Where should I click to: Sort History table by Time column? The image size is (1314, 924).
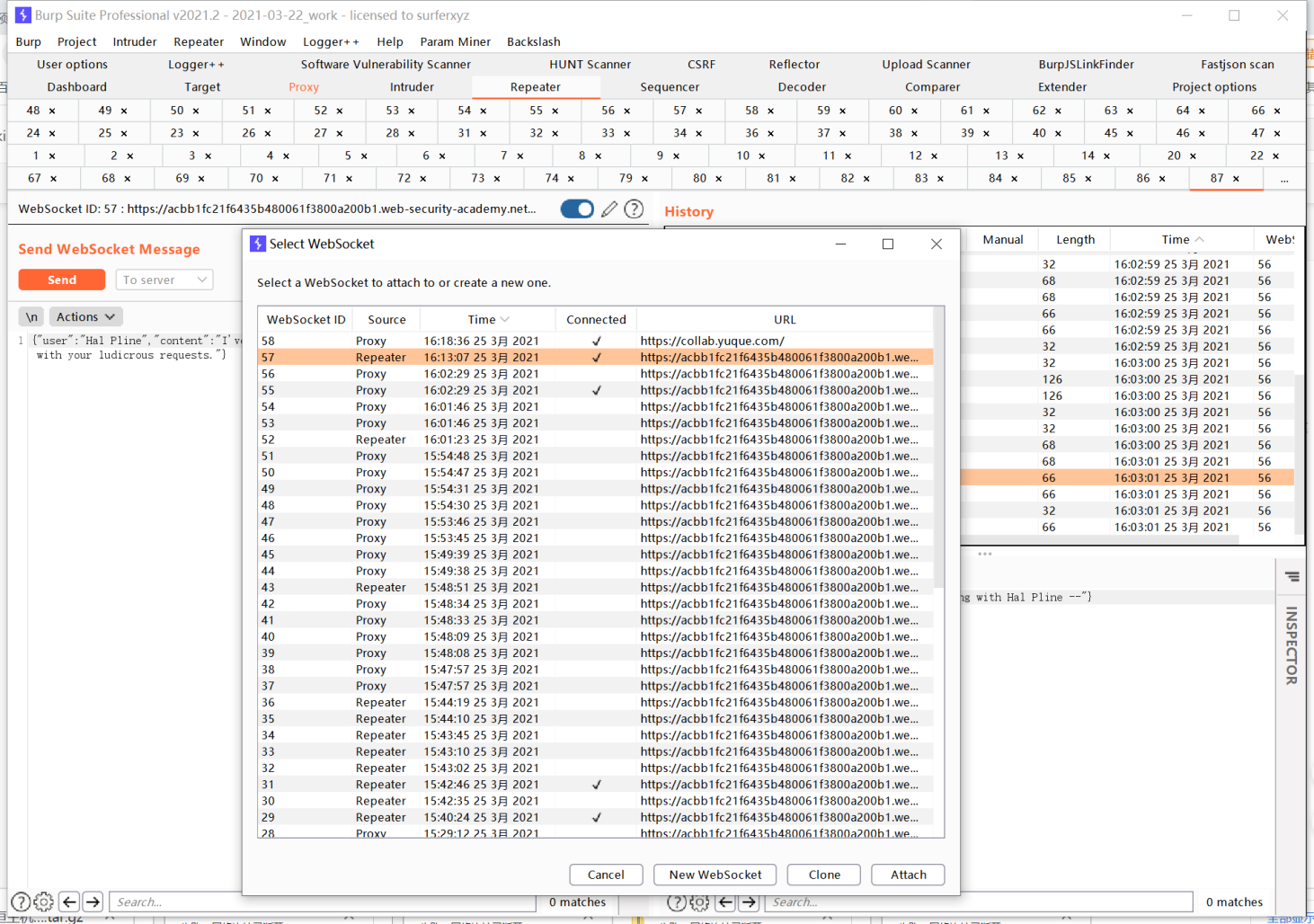point(1182,239)
